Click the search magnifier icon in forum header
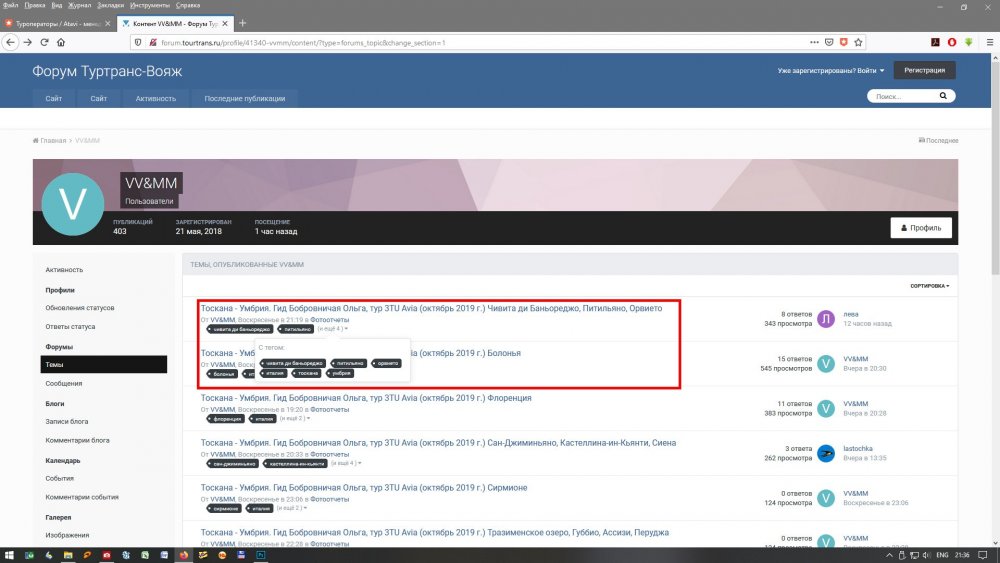 point(945,97)
